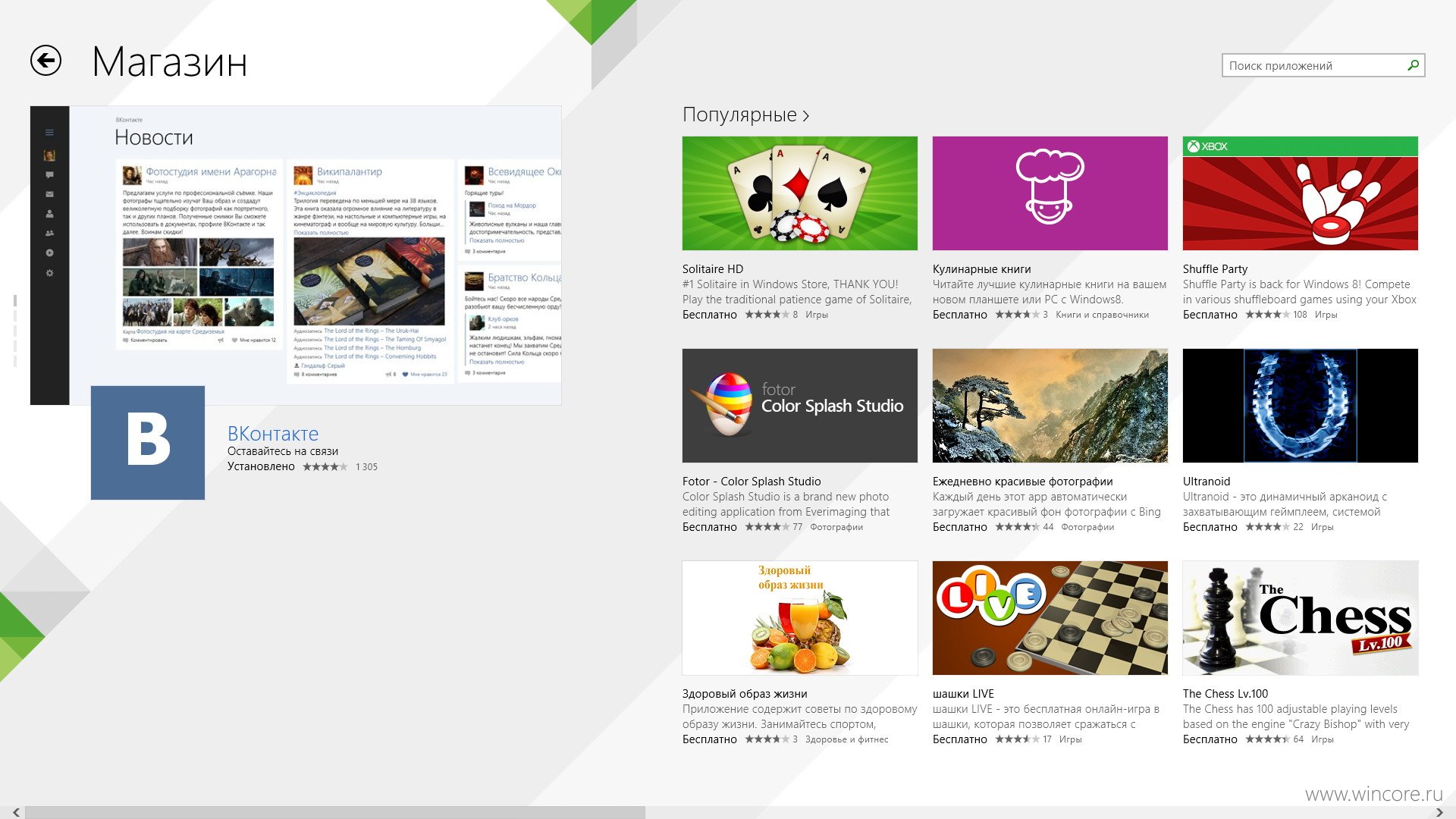This screenshot has width=1456, height=819.
Task: Open the Solitaire HD app tile image
Action: tap(799, 193)
